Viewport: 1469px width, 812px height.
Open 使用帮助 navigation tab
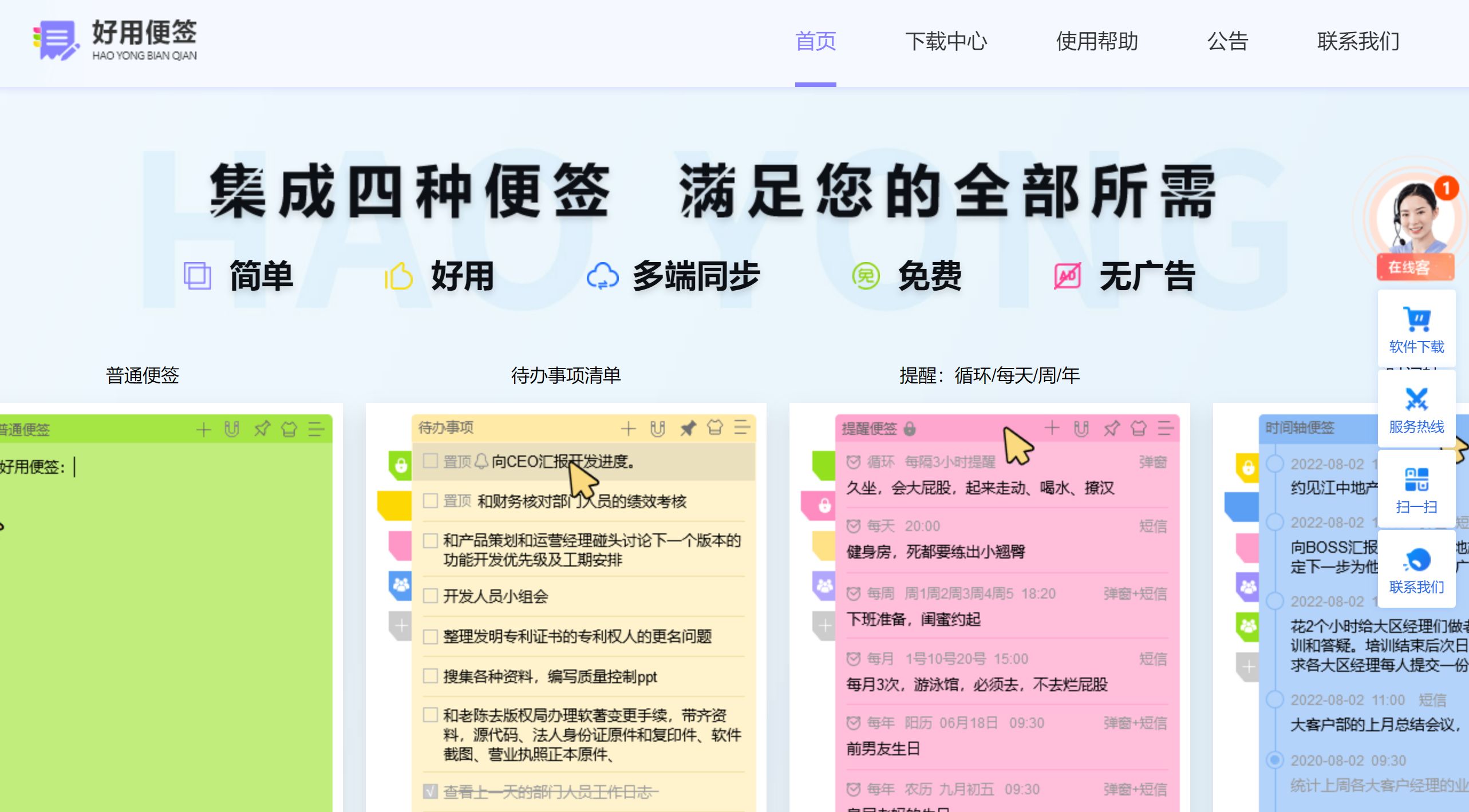coord(1097,41)
